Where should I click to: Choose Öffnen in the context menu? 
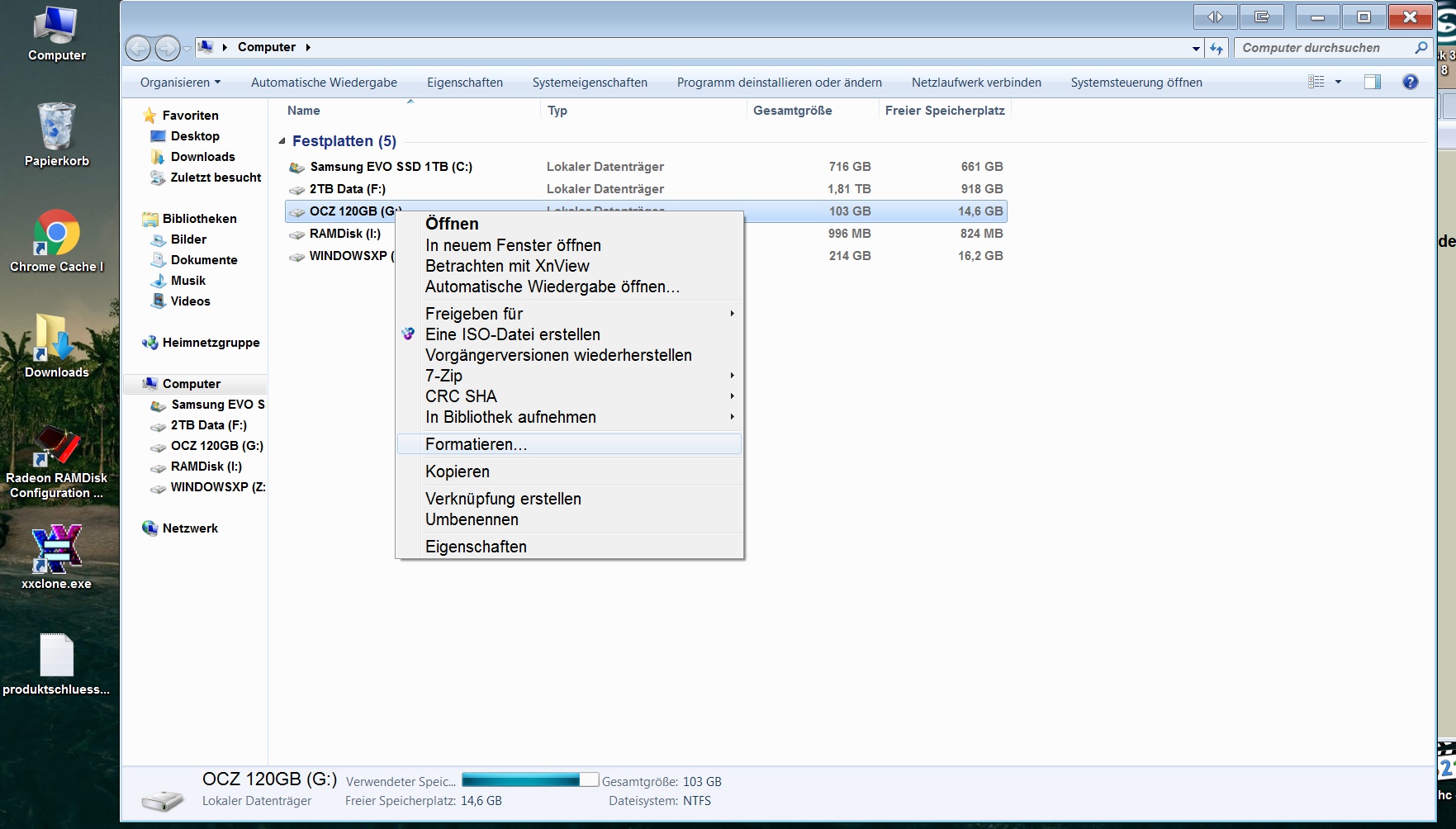pyautogui.click(x=569, y=224)
